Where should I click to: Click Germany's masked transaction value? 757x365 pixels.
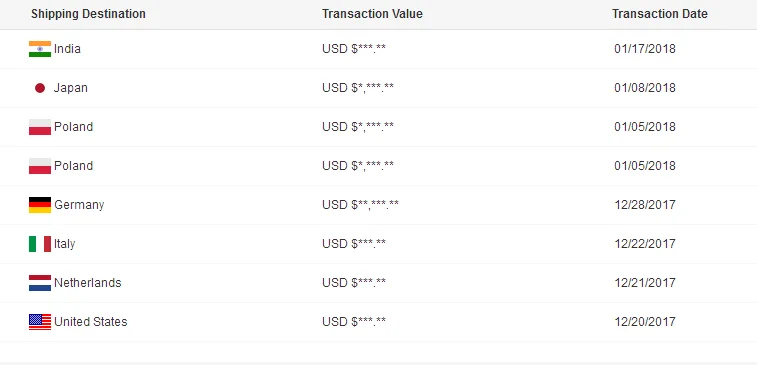pos(361,205)
